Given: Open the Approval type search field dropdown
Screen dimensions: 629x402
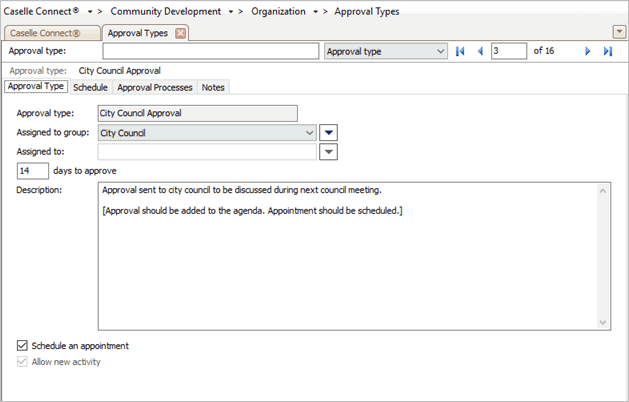Looking at the screenshot, I should (441, 51).
